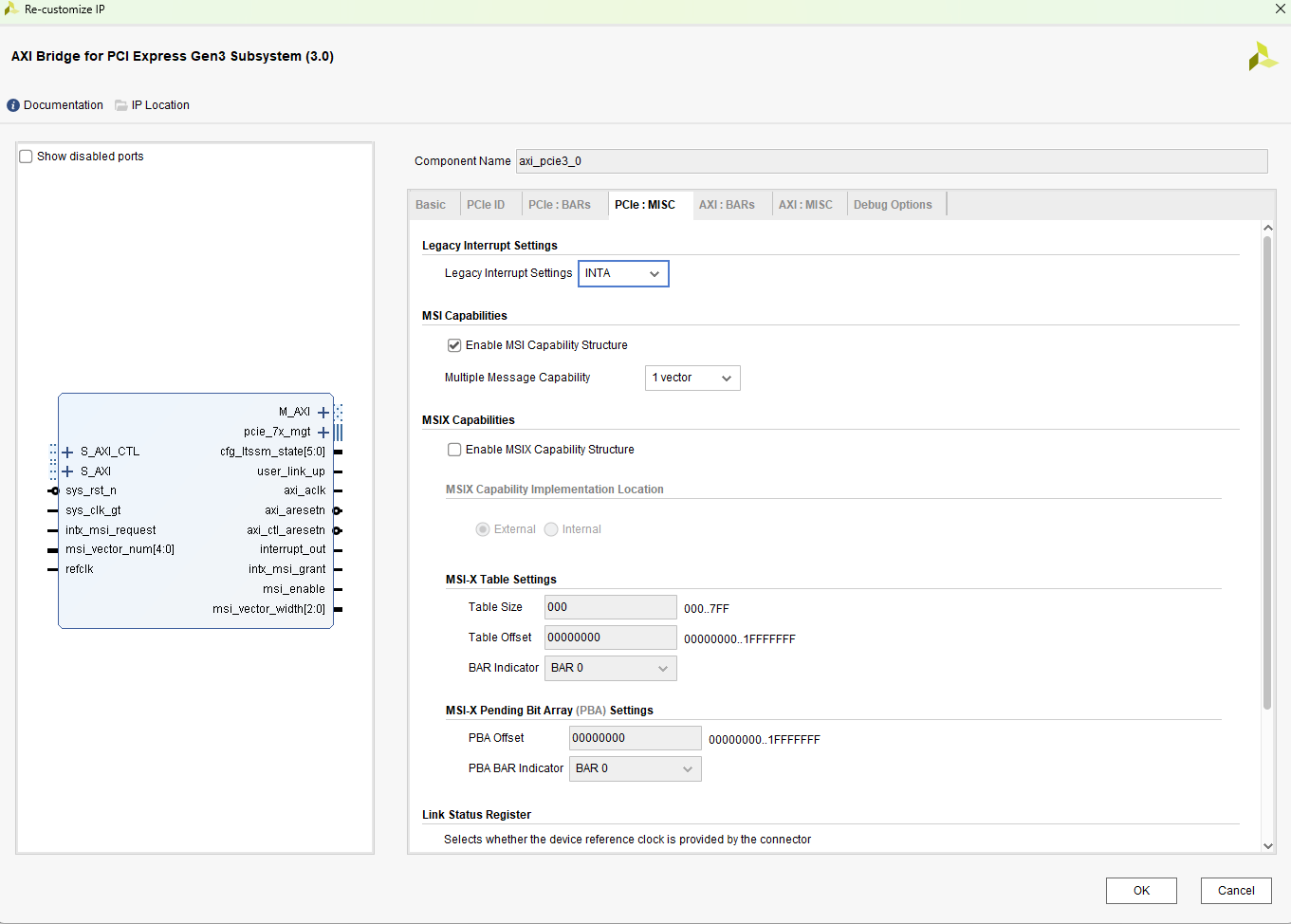Click the refclk port label
1291x924 pixels.
80,569
